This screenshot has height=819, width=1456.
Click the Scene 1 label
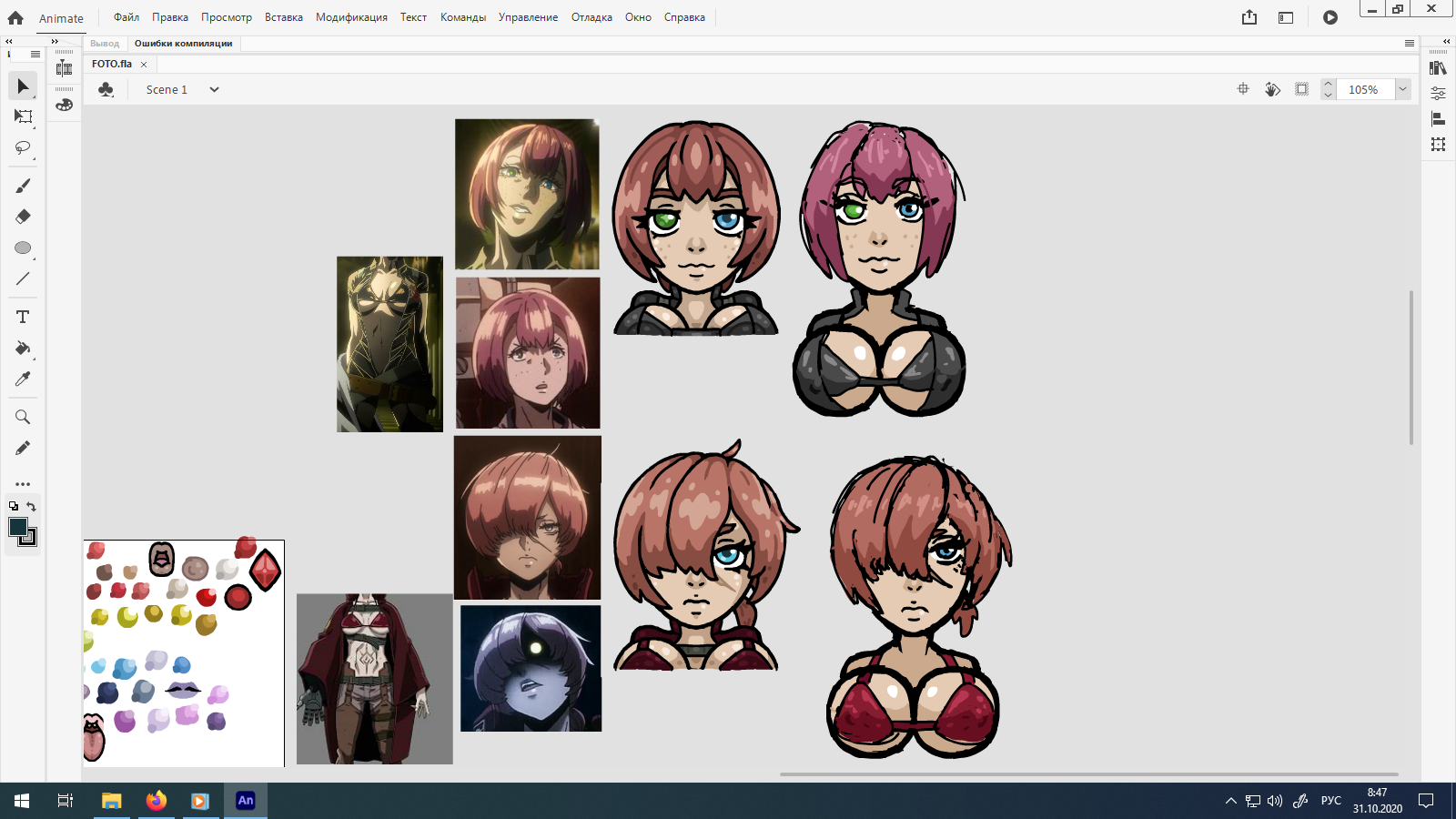tap(167, 89)
